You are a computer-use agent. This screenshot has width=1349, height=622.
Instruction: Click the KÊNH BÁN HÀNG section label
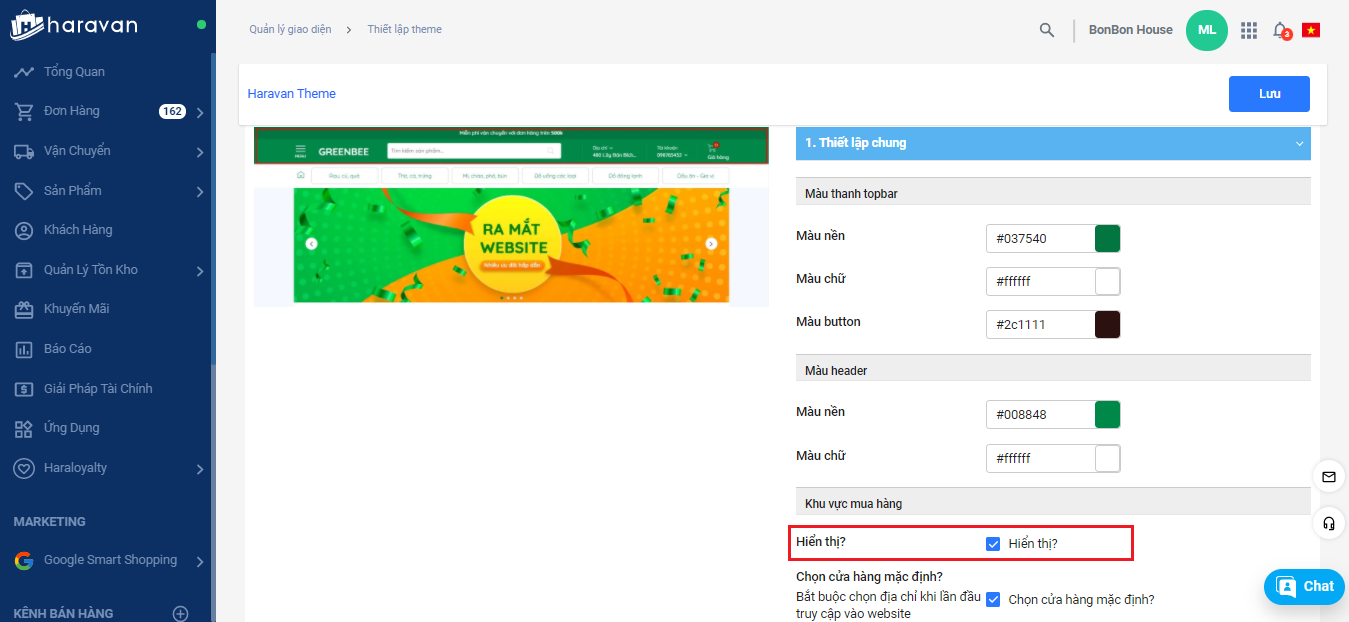coord(63,614)
